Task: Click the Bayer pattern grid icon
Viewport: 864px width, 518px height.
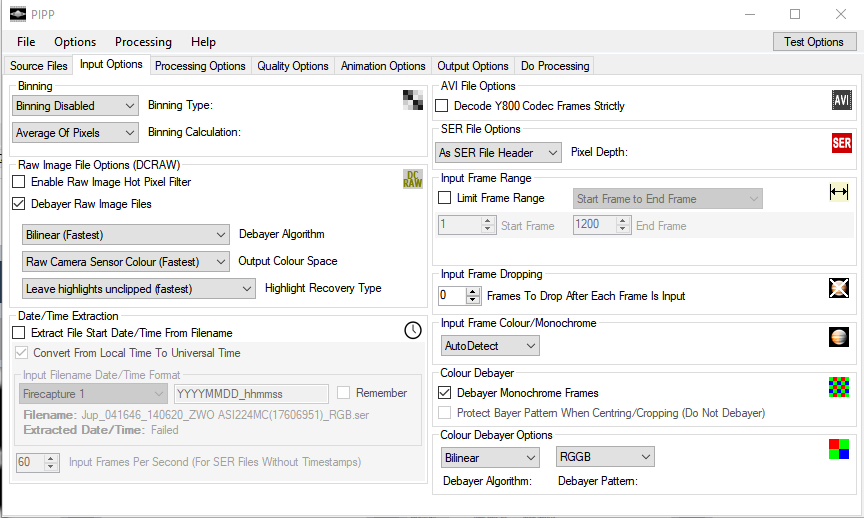Action: [839, 387]
